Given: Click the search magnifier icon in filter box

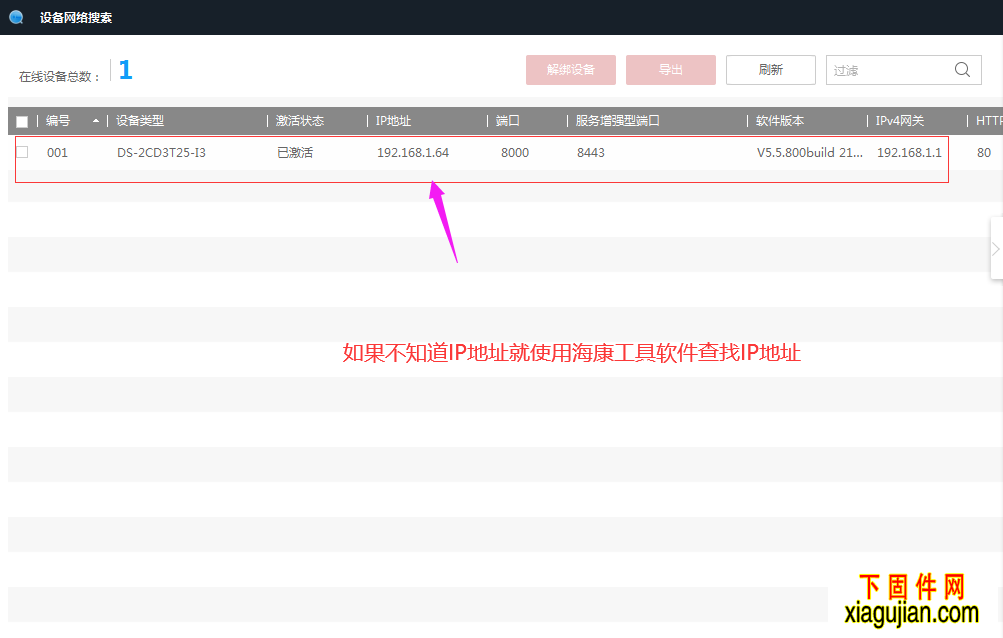Looking at the screenshot, I should click(962, 70).
